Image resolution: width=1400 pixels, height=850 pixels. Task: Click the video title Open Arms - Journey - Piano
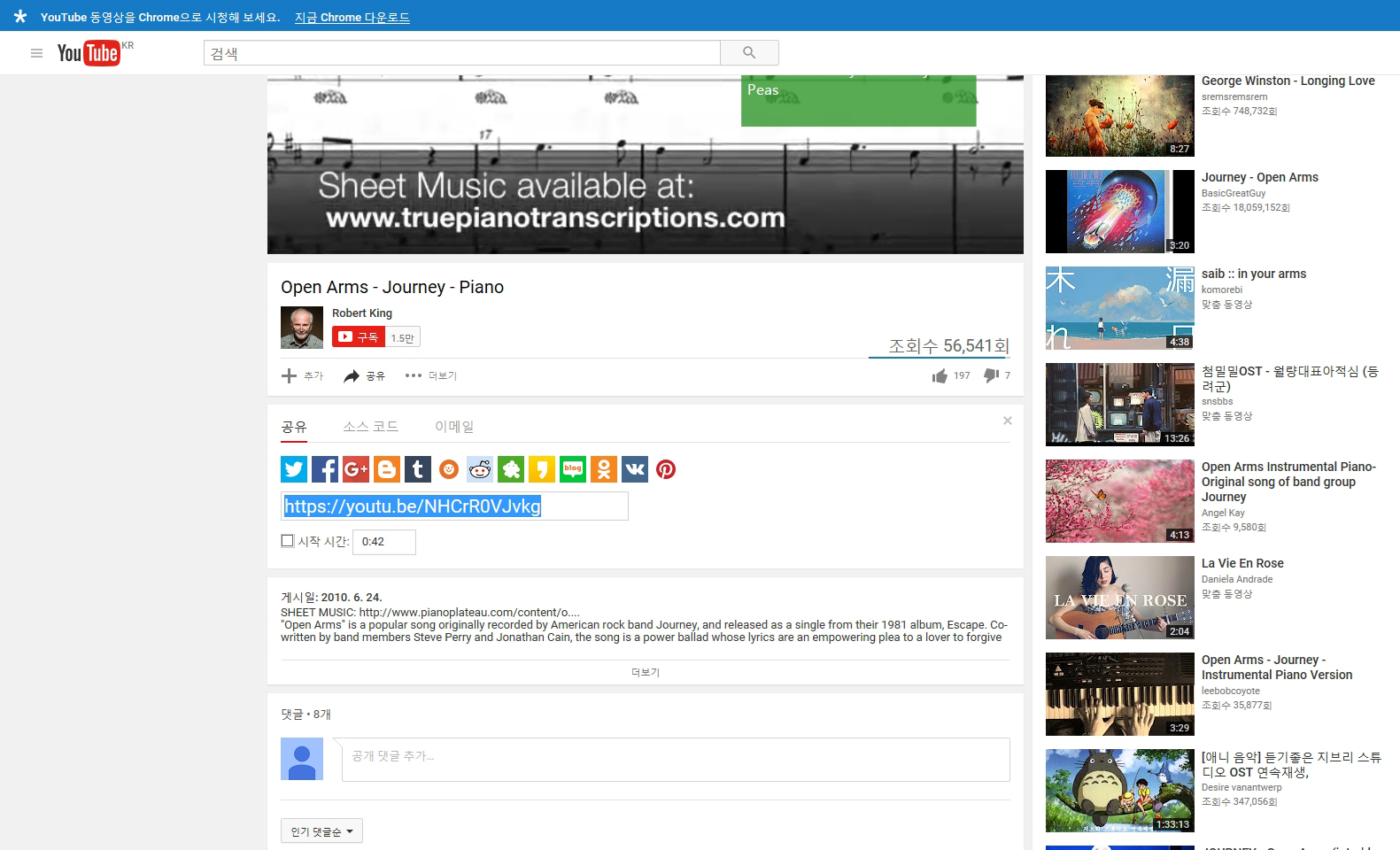tap(392, 287)
